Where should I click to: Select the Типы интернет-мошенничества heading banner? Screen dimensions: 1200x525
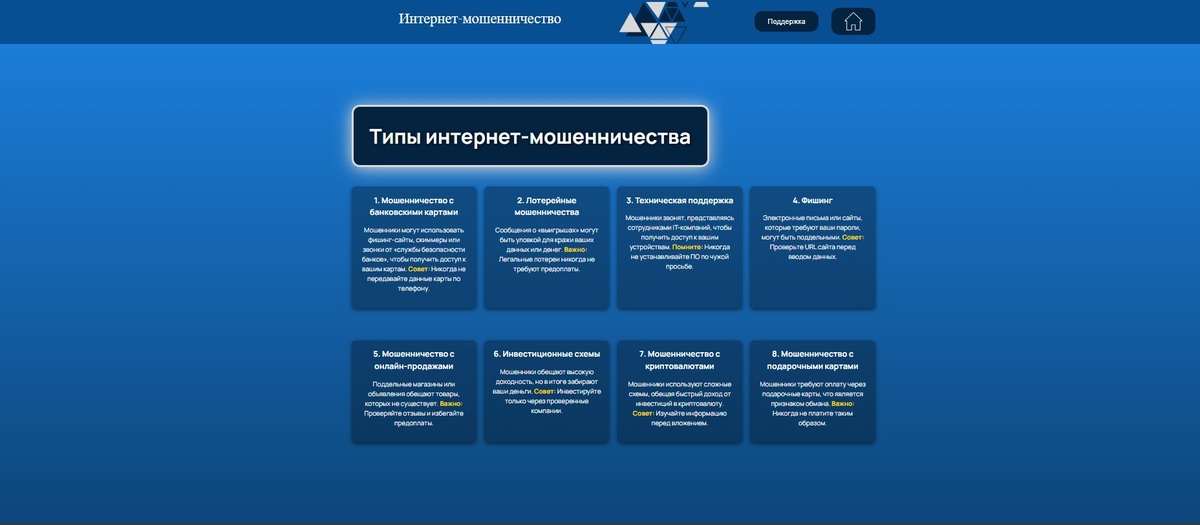[530, 136]
